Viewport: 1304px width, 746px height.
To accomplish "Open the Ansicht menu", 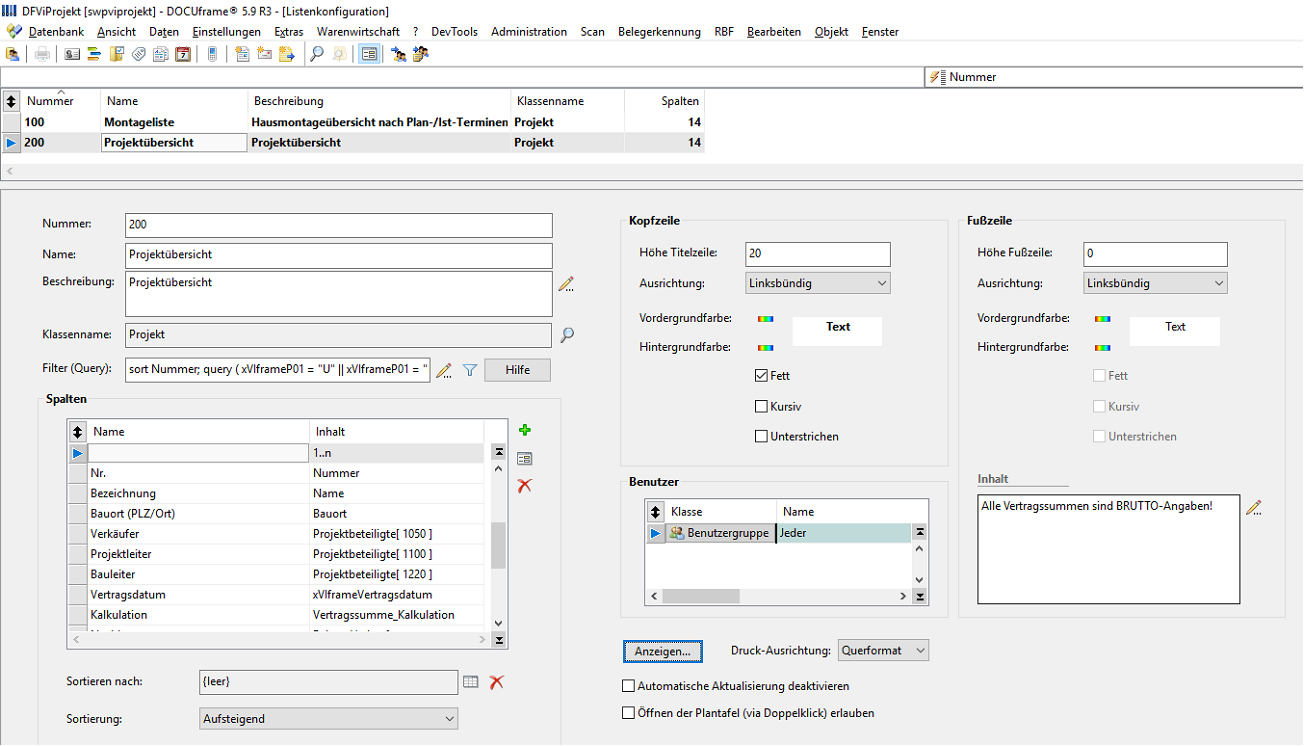I will coord(116,32).
